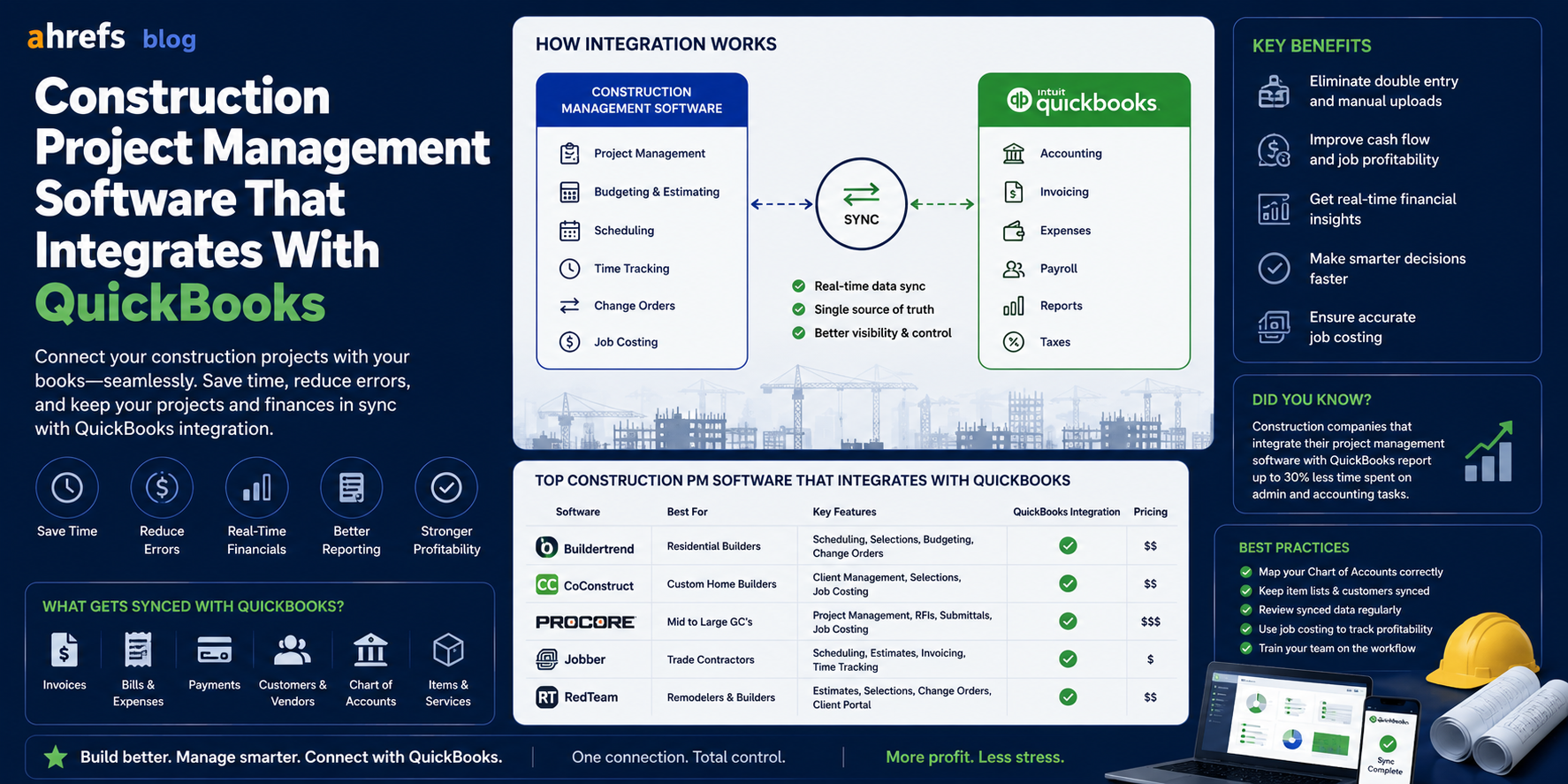Click the Jobber $ pricing cell
The image size is (1568, 784).
(1150, 659)
